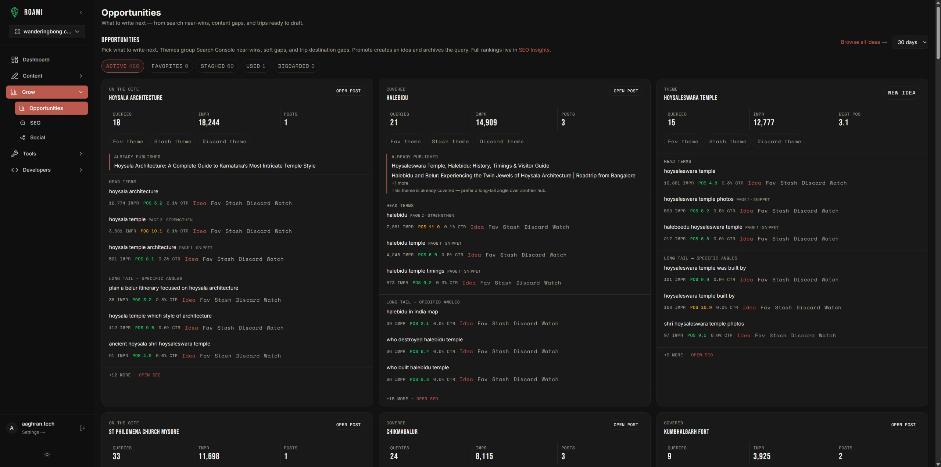The height and width of the screenshot is (467, 941).
Task: Click the logout icon beside the username
Action: point(82,428)
